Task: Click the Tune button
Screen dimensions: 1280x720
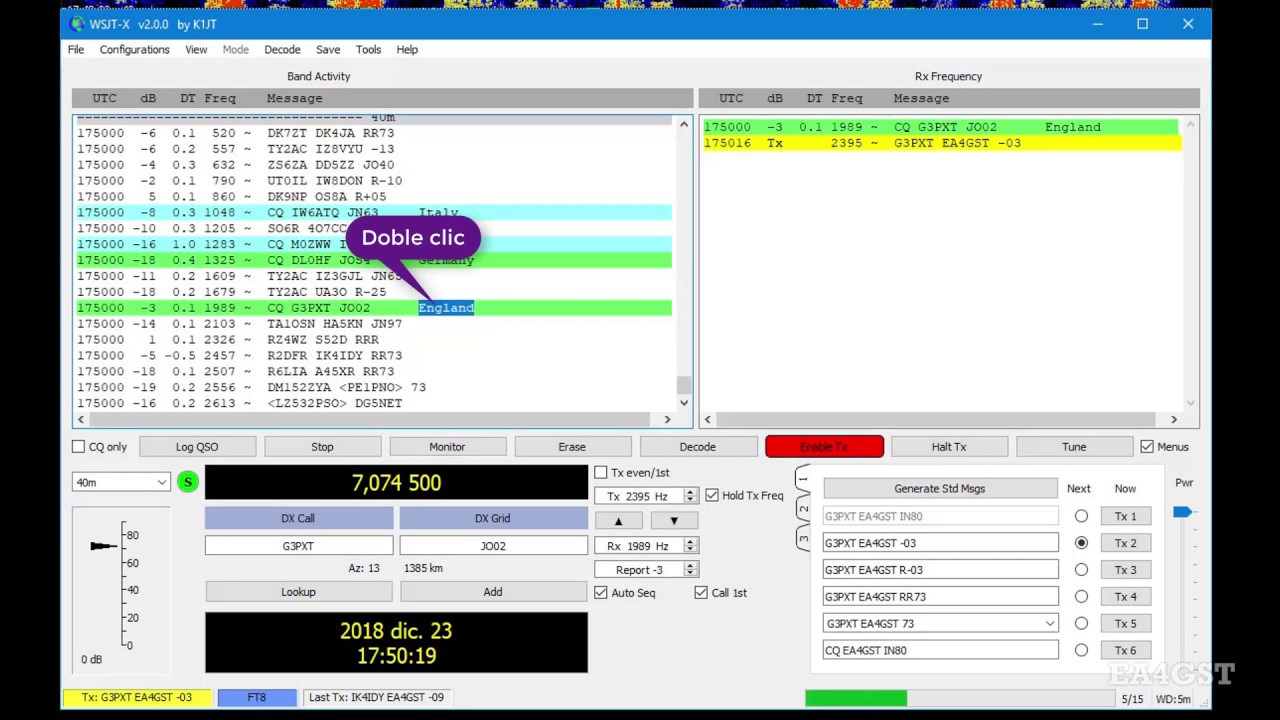Action: pos(1074,447)
